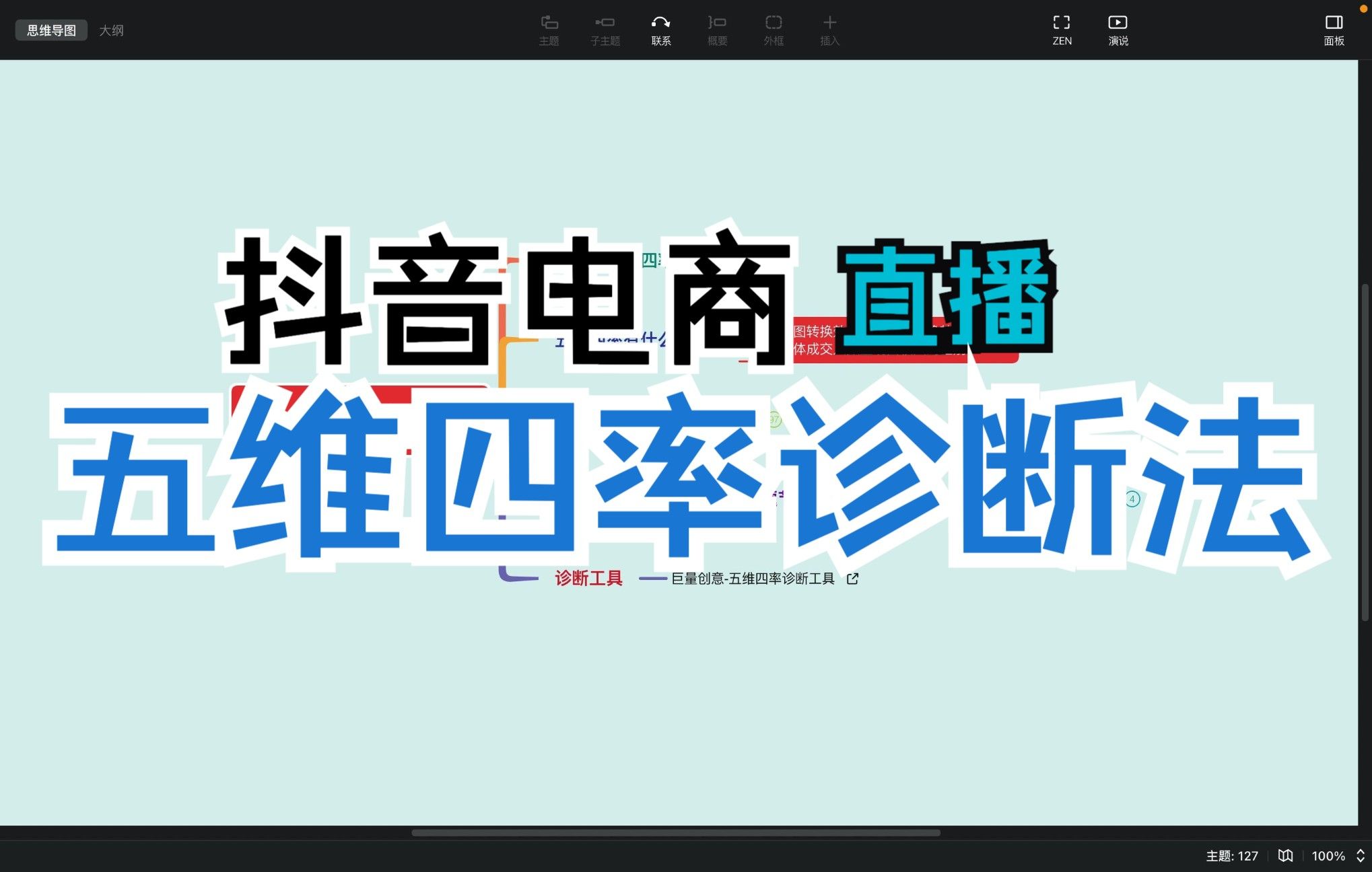Toggle the 面板 side panel

coord(1334,30)
